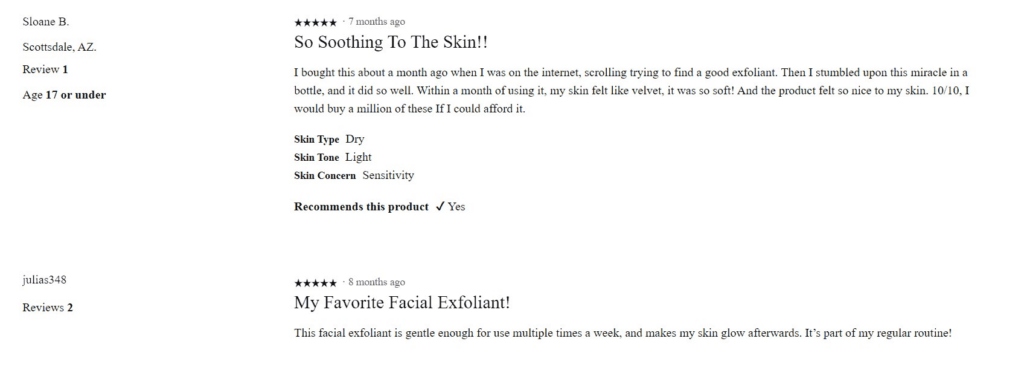Viewport: 1024px width, 379px height.
Task: Click the five-star rating on Sloane's review
Action: [315, 22]
